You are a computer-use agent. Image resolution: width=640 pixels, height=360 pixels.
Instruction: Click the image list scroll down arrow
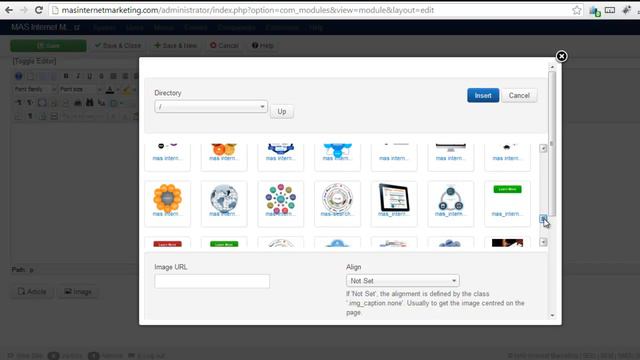543,242
